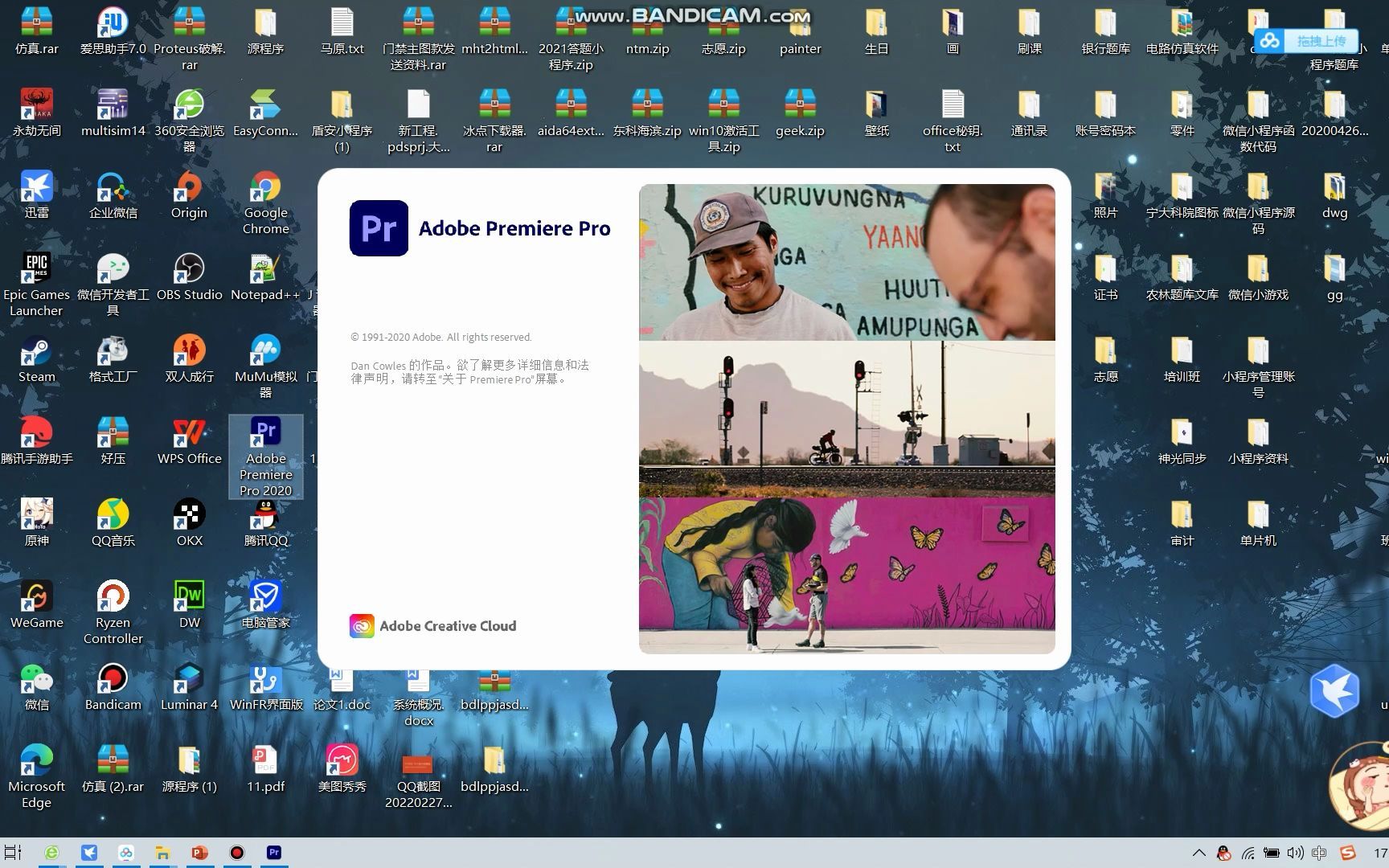Screen dimensions: 1389x868
Task: Open the Bandicam desktop shortcut
Action: pyautogui.click(x=113, y=686)
